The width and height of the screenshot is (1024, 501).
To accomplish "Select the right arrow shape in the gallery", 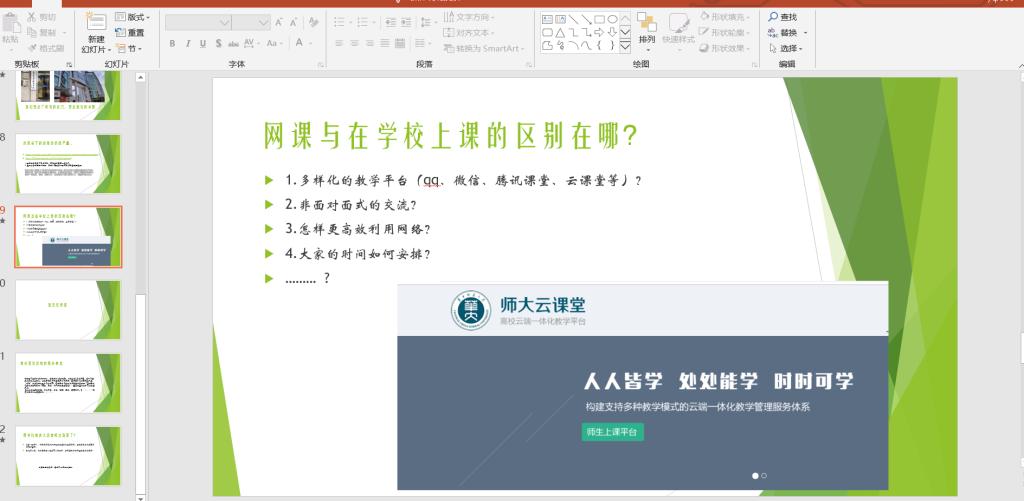I will pyautogui.click(x=599, y=32).
